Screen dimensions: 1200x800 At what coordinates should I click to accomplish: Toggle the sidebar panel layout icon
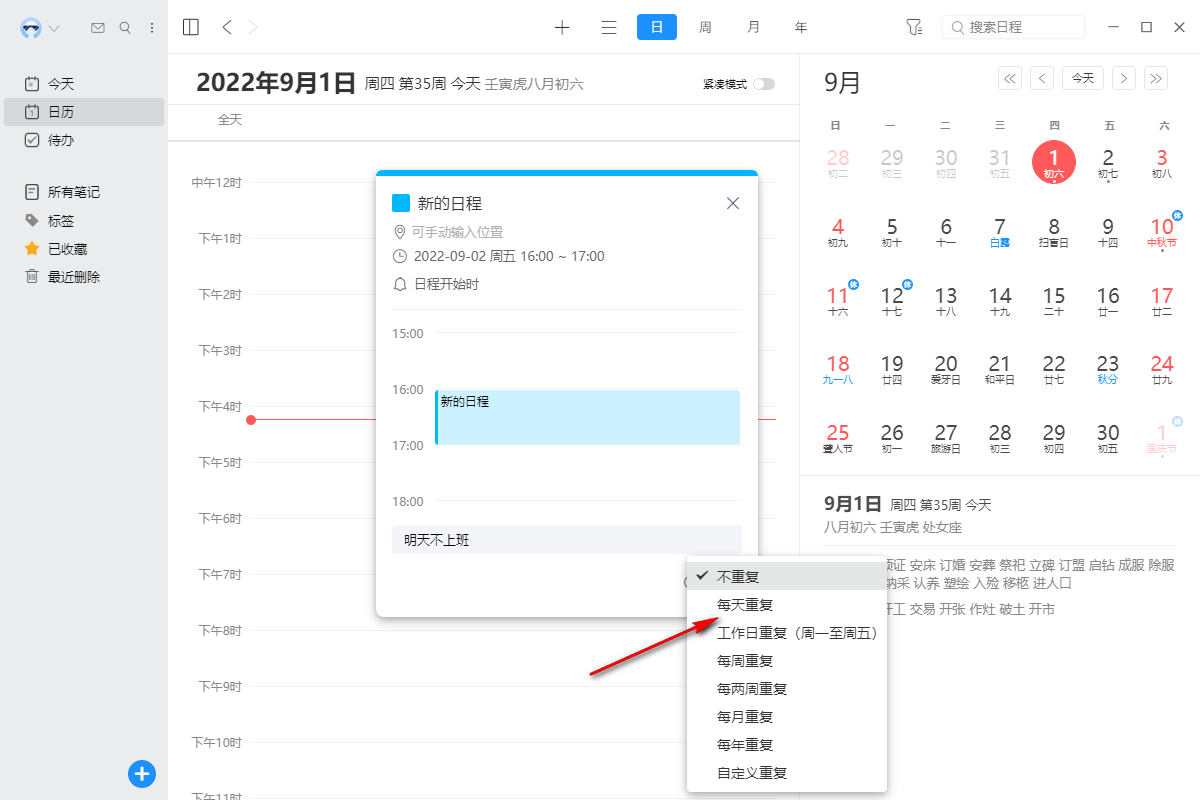(191, 28)
